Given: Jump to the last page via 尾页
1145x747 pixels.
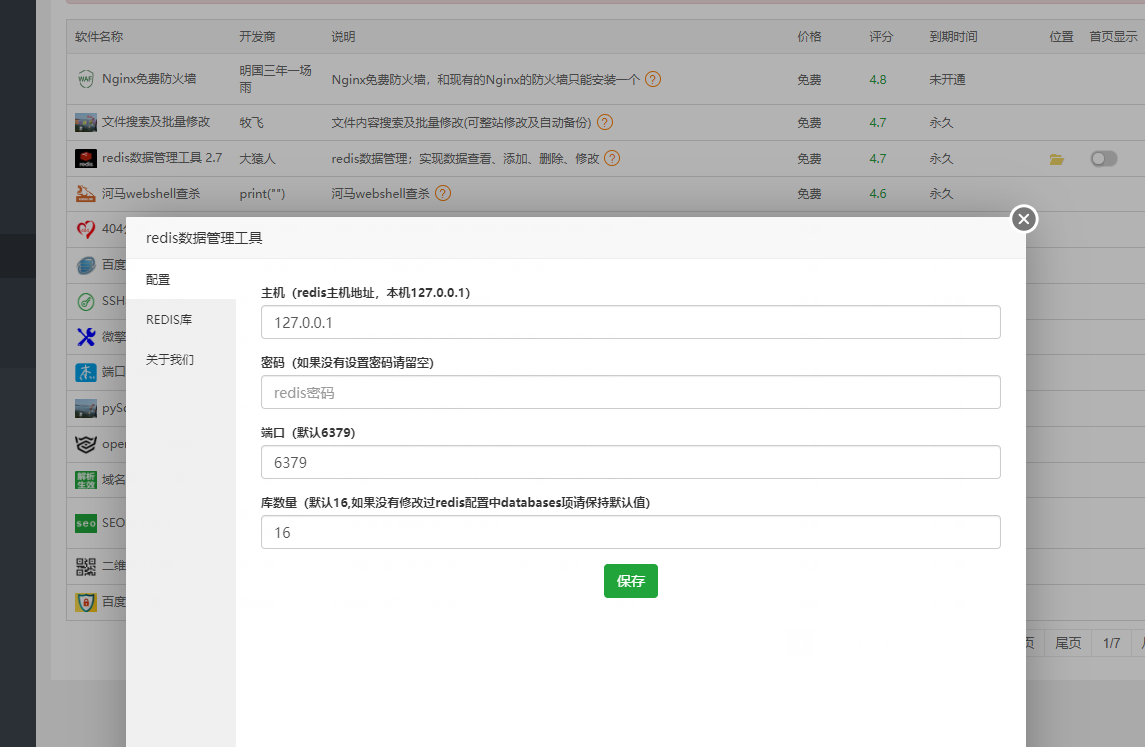Looking at the screenshot, I should [1066, 643].
